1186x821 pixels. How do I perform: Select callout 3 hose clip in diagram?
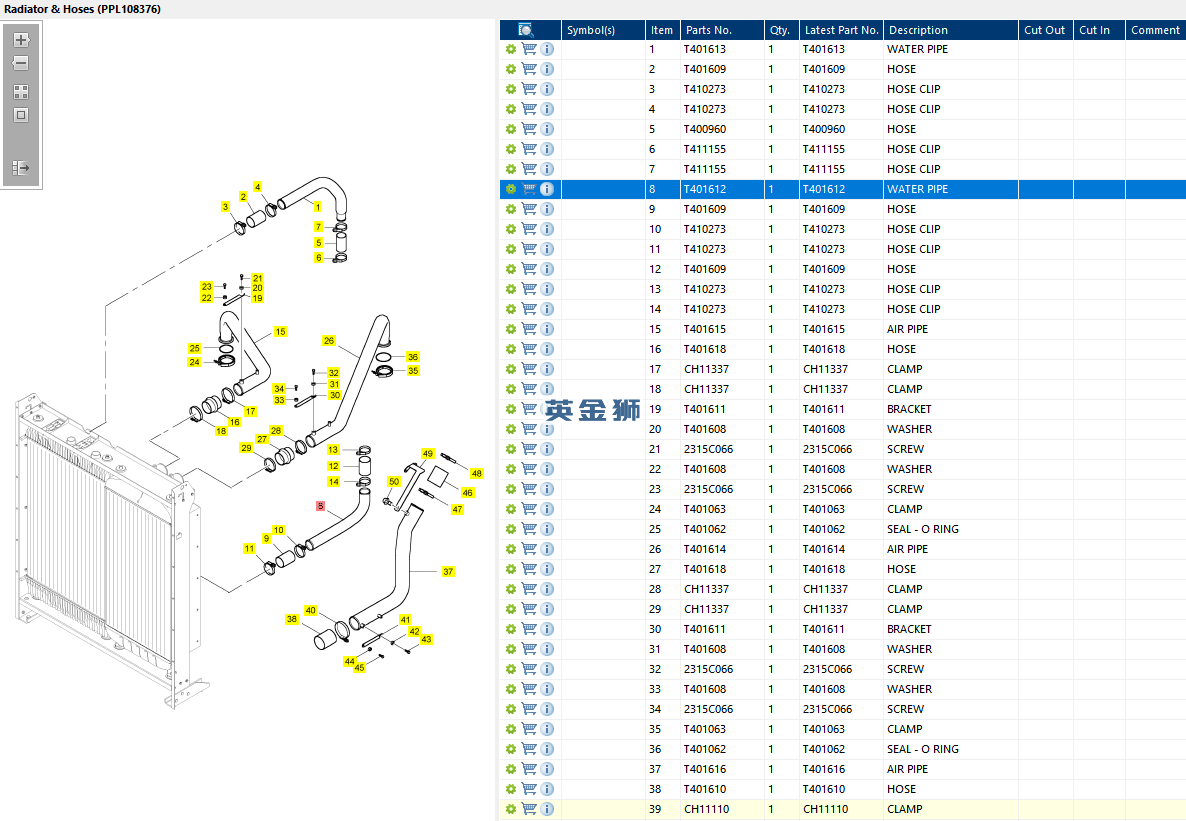point(225,207)
